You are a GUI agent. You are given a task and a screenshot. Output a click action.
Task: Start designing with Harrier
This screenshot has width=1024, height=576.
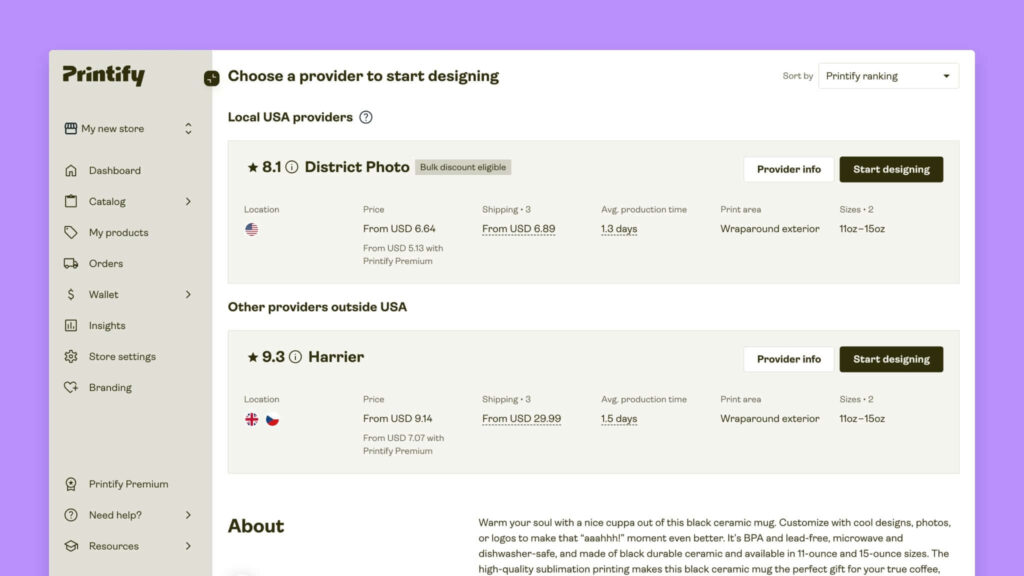[891, 359]
